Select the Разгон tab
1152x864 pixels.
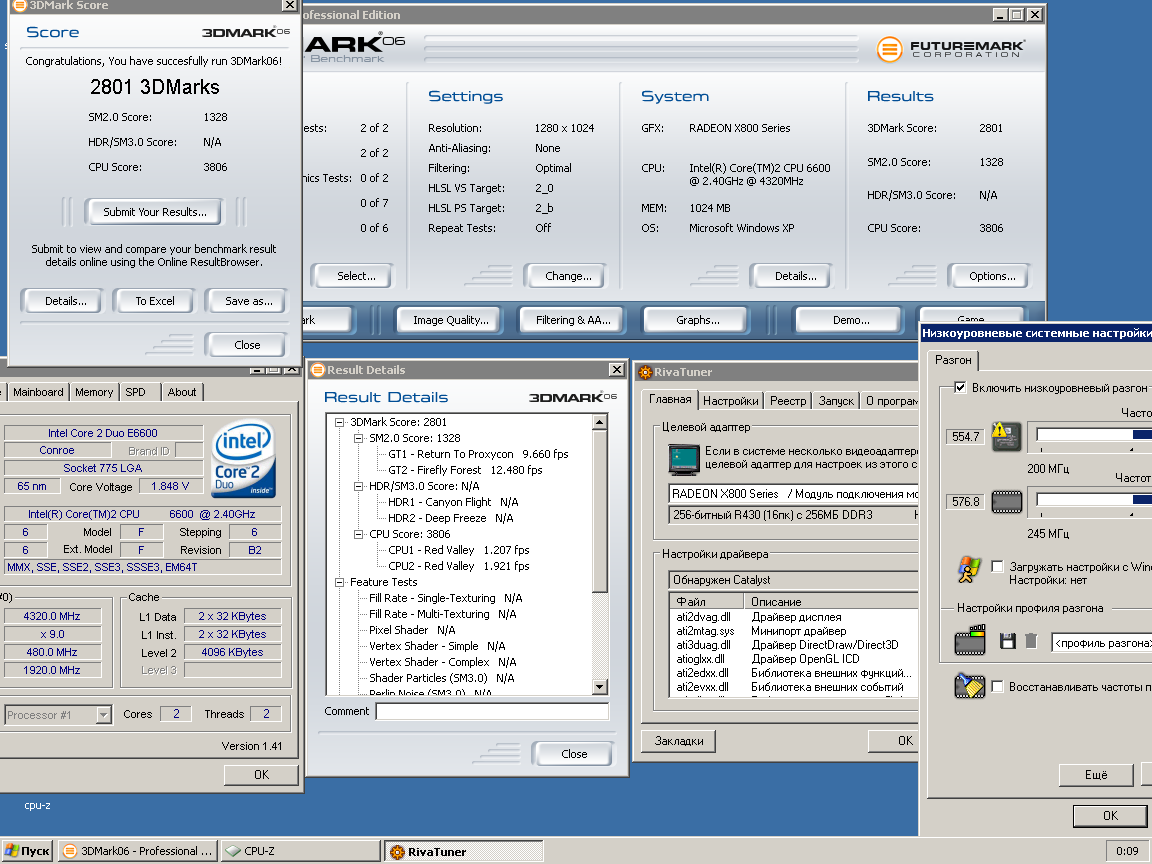tap(953, 359)
